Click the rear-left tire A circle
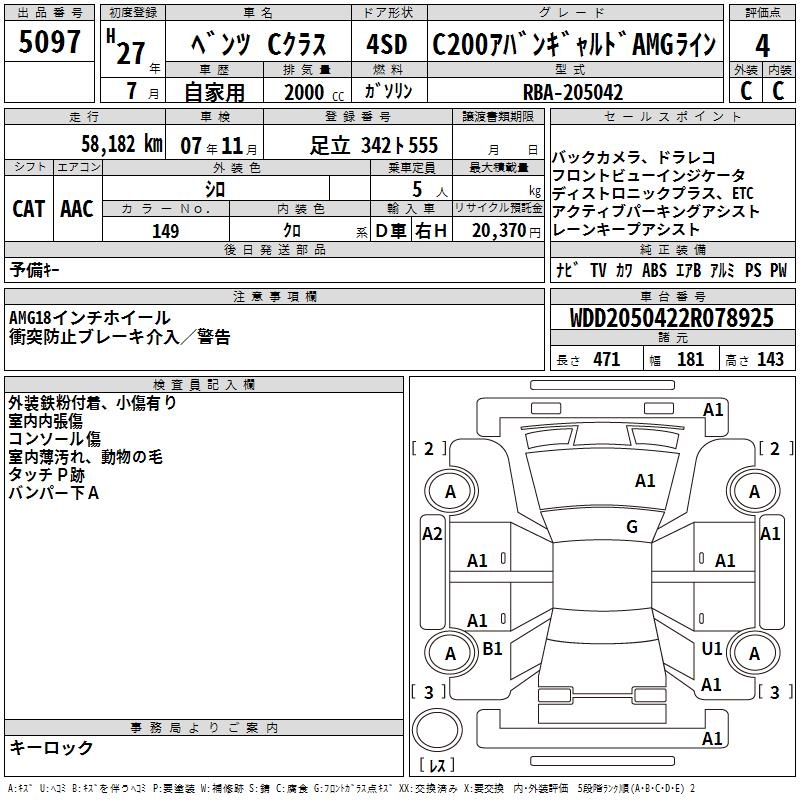The width and height of the screenshot is (800, 800). 451,653
